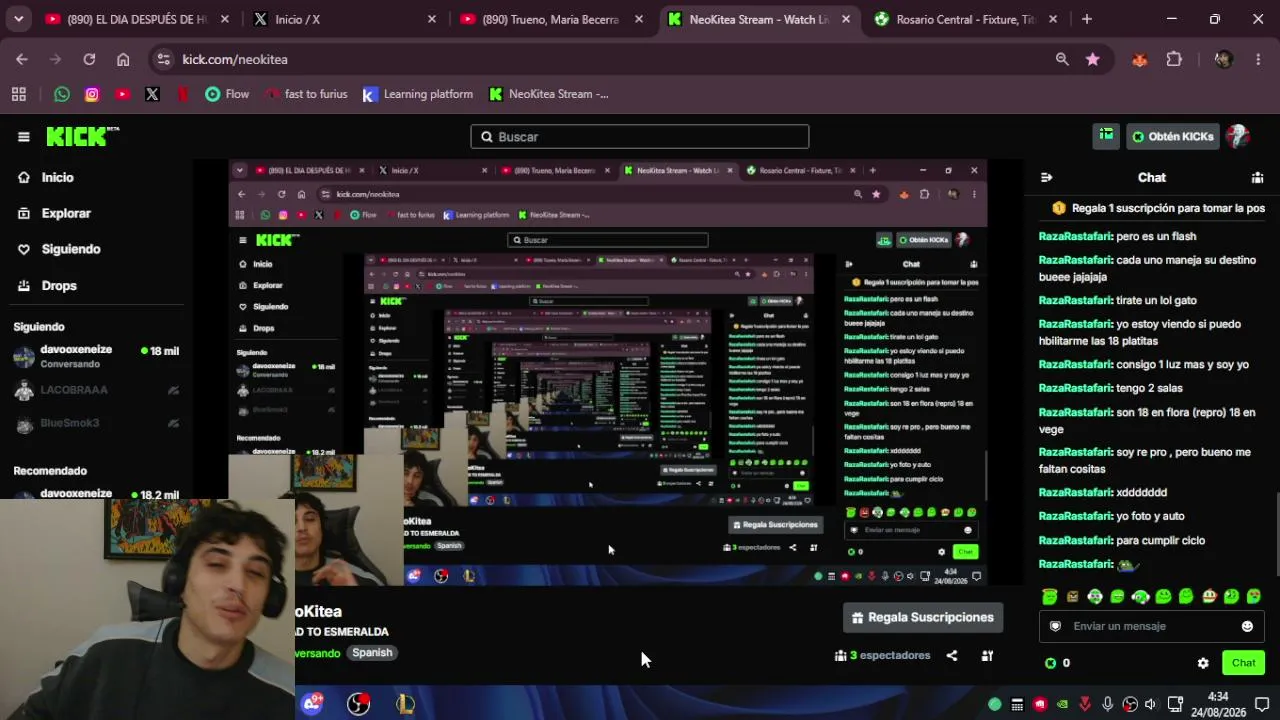Click the Obtén KICKs button
Image resolution: width=1280 pixels, height=720 pixels.
point(1173,137)
